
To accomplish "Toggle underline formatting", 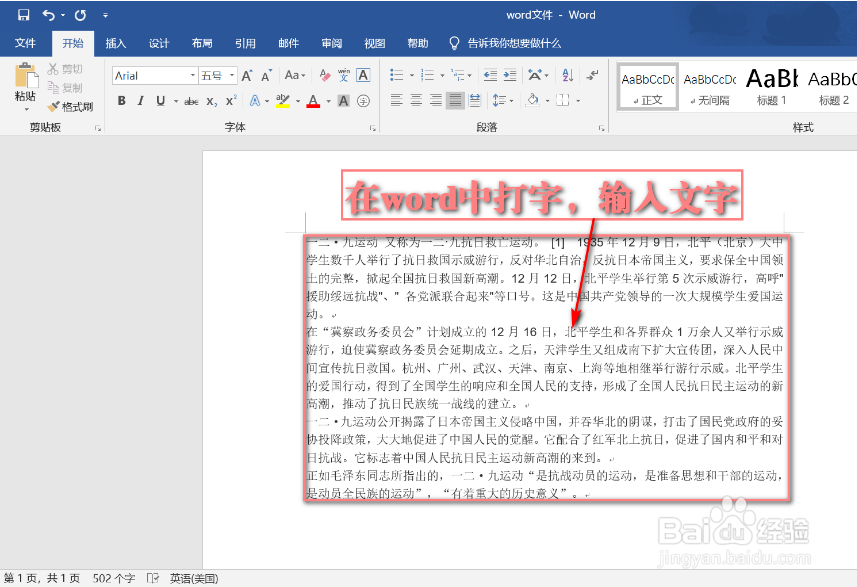I will [160, 101].
